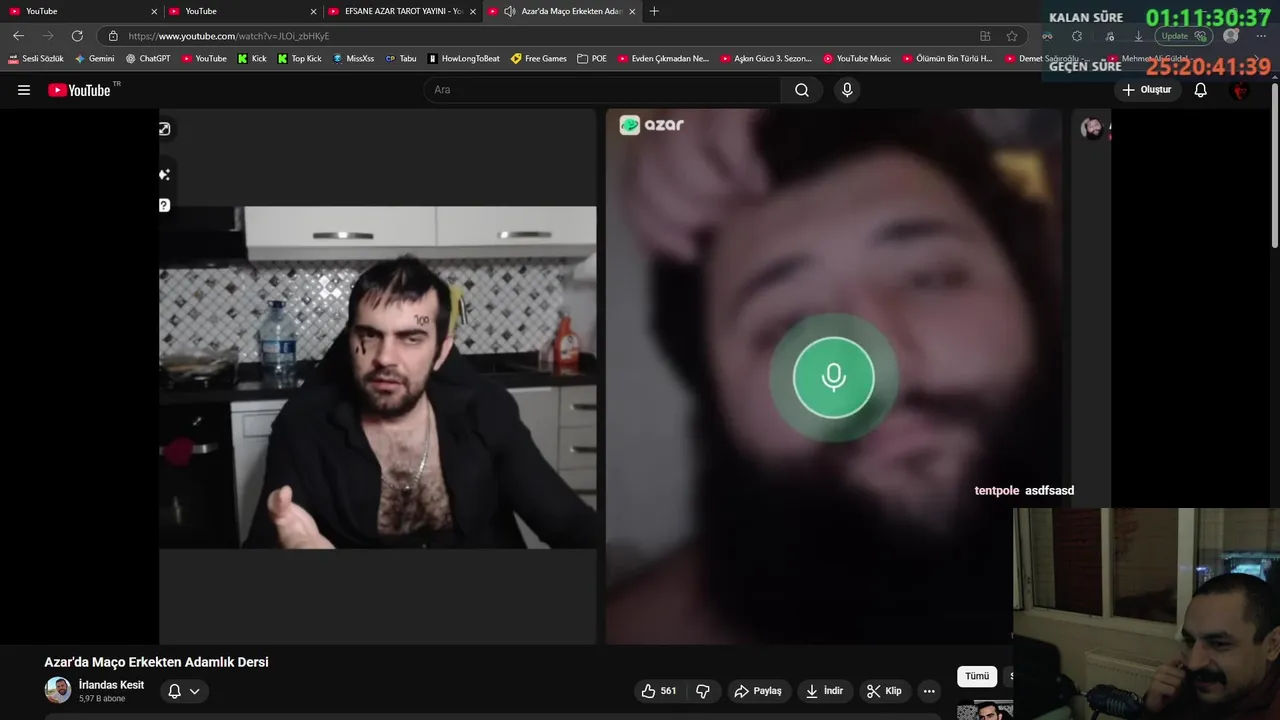Click the like count 561
Image resolution: width=1280 pixels, height=720 pixels.
pos(668,691)
